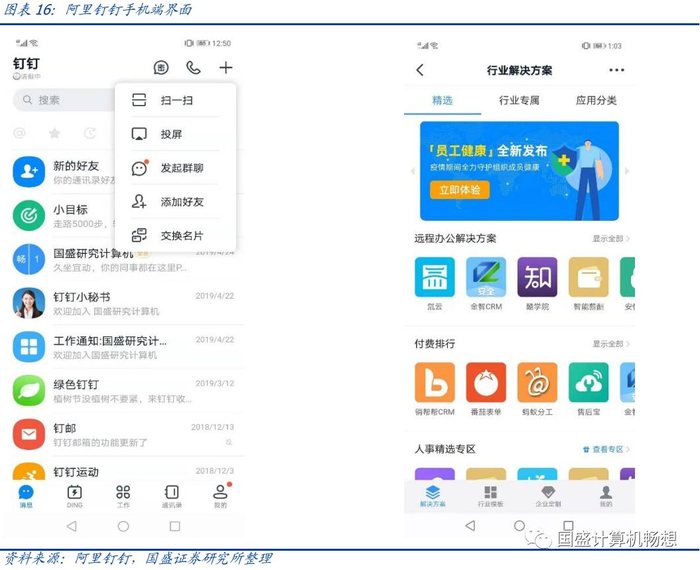
Task: Open 销帮帮CRM orange app icon
Action: (x=435, y=383)
